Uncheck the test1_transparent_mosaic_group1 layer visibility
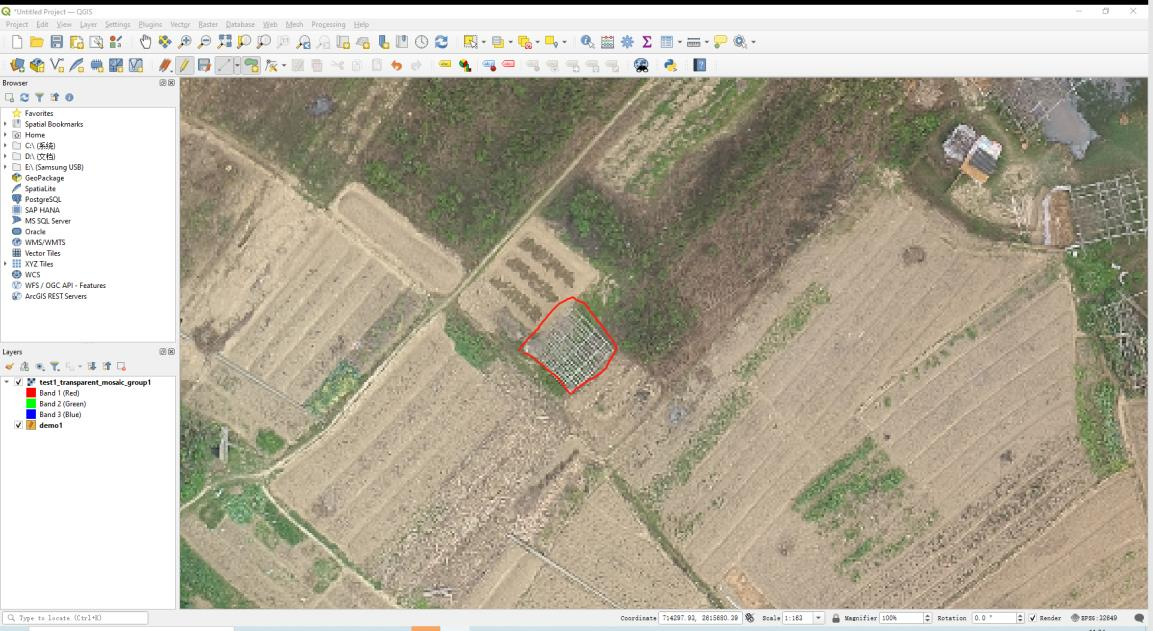The image size is (1153, 631). [19, 382]
